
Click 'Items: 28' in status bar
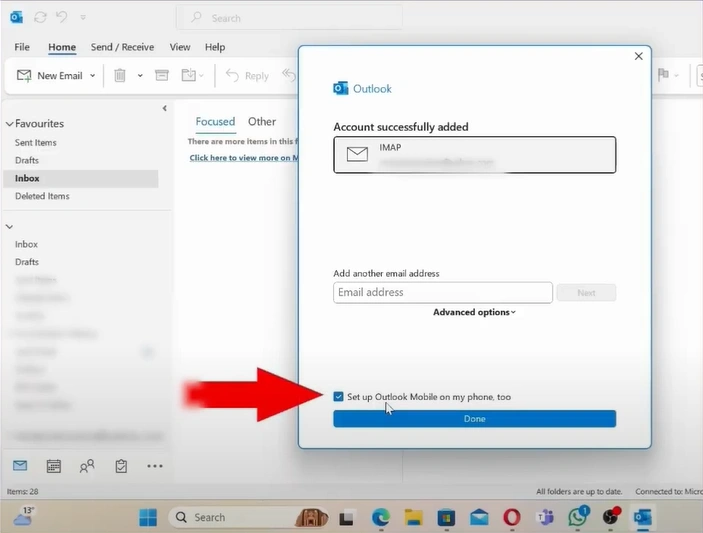click(22, 492)
